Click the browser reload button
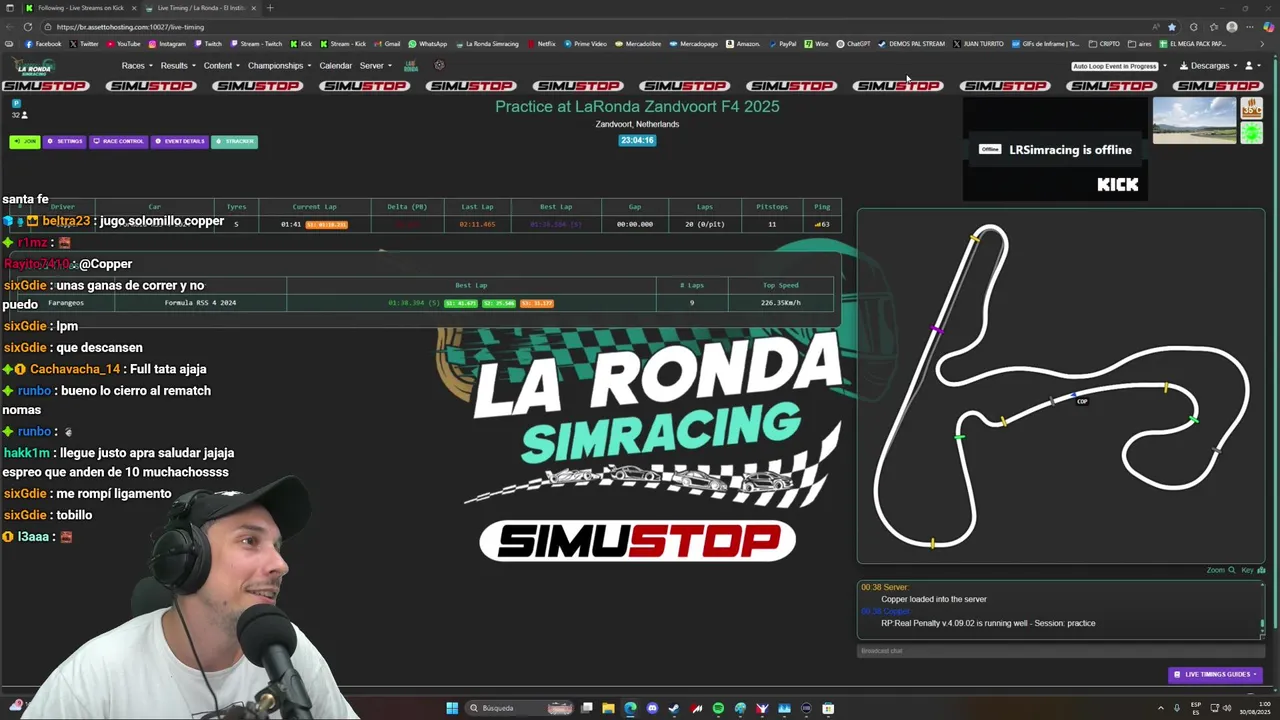The height and width of the screenshot is (720, 1280). 28,27
